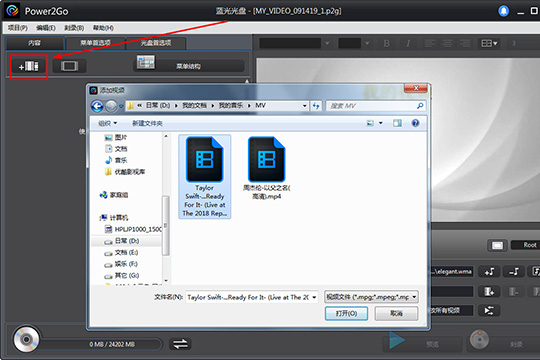Select HPLJP1000_1500 in the navigation pane
540x360 pixels.
(133, 229)
